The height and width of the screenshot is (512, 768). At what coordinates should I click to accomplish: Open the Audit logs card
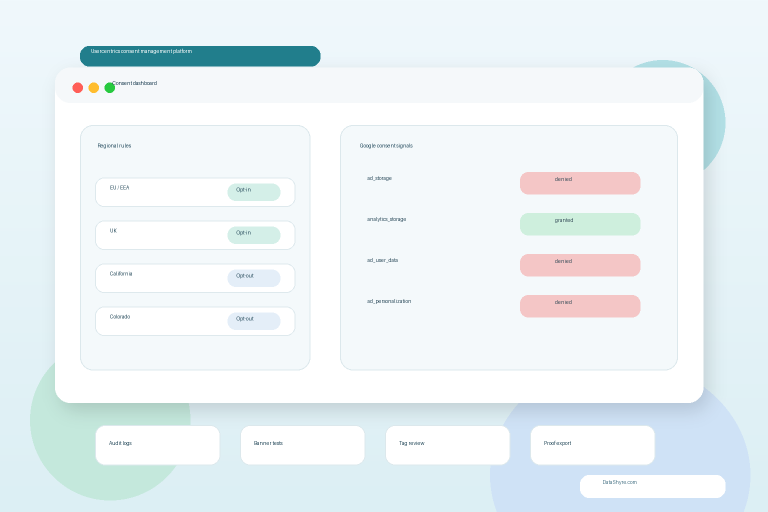click(x=157, y=445)
